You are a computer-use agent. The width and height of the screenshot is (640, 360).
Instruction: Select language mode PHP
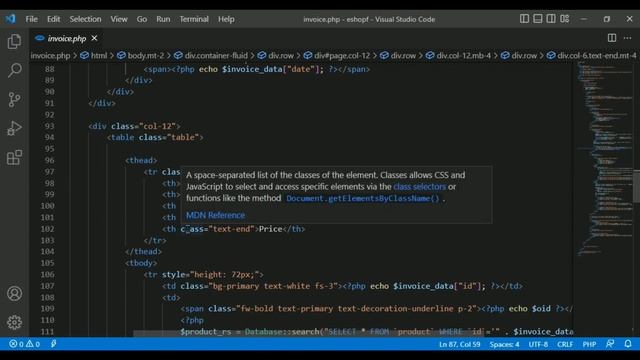pos(589,344)
